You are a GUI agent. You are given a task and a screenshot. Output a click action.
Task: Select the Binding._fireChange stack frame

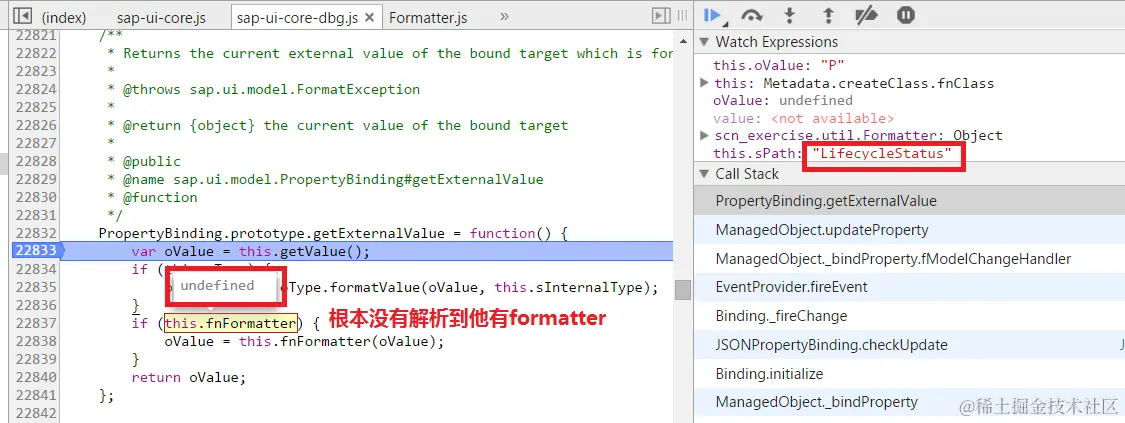pos(910,316)
